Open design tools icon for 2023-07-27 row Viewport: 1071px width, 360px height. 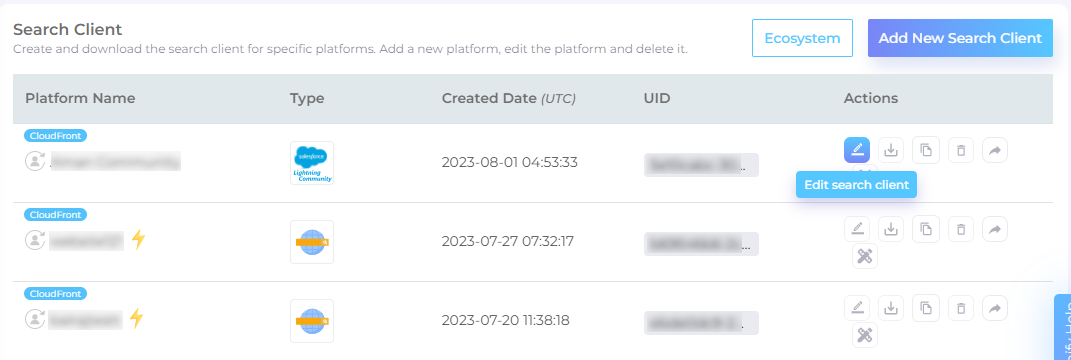tap(865, 257)
